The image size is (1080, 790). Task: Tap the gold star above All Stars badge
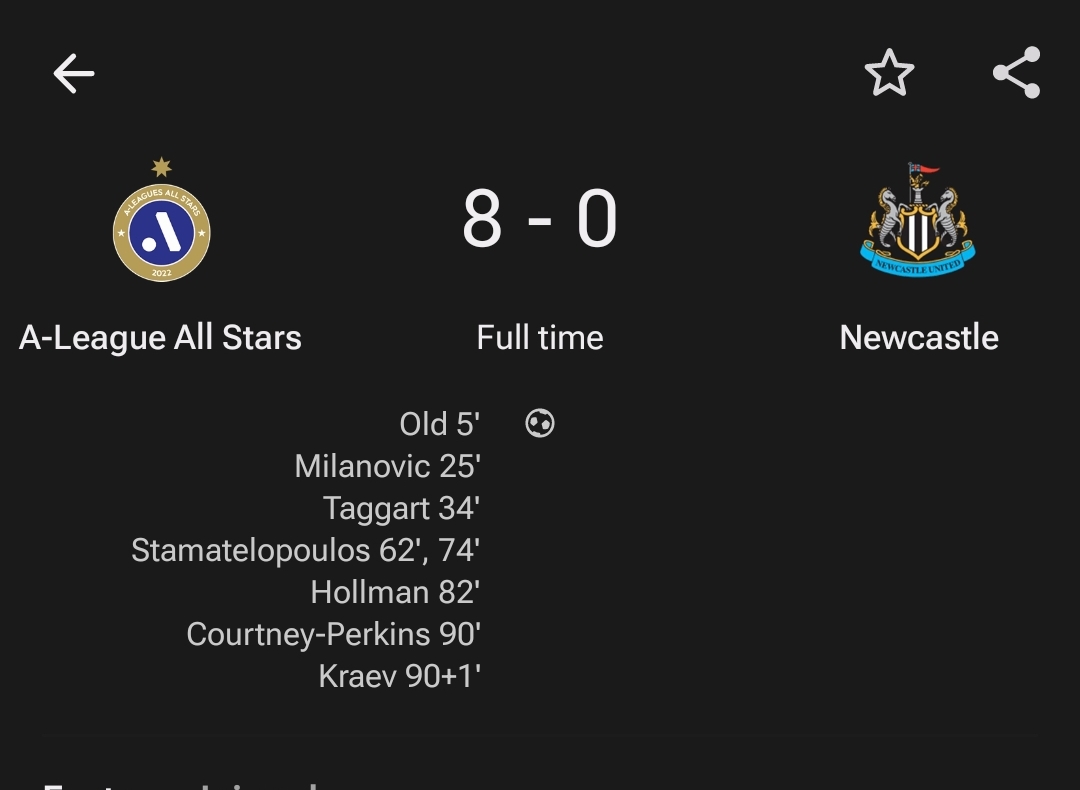click(x=162, y=167)
